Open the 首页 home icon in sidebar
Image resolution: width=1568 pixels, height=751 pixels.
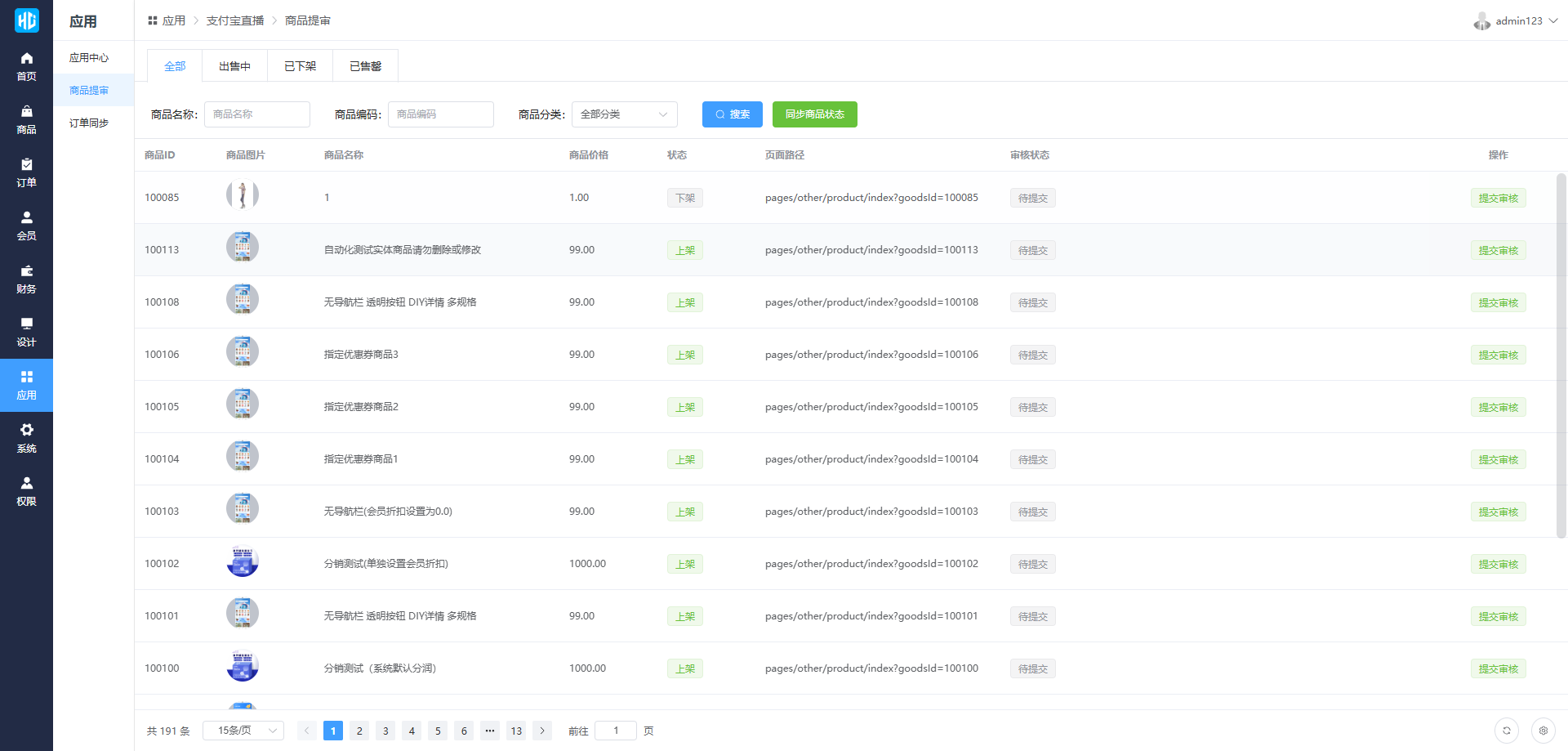pos(26,66)
